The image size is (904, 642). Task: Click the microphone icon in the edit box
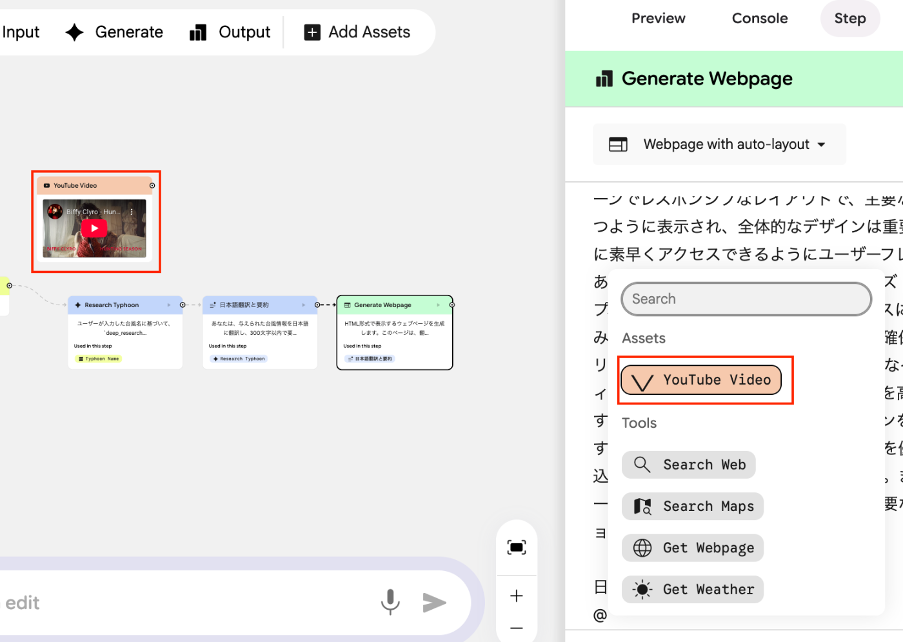pyautogui.click(x=390, y=601)
